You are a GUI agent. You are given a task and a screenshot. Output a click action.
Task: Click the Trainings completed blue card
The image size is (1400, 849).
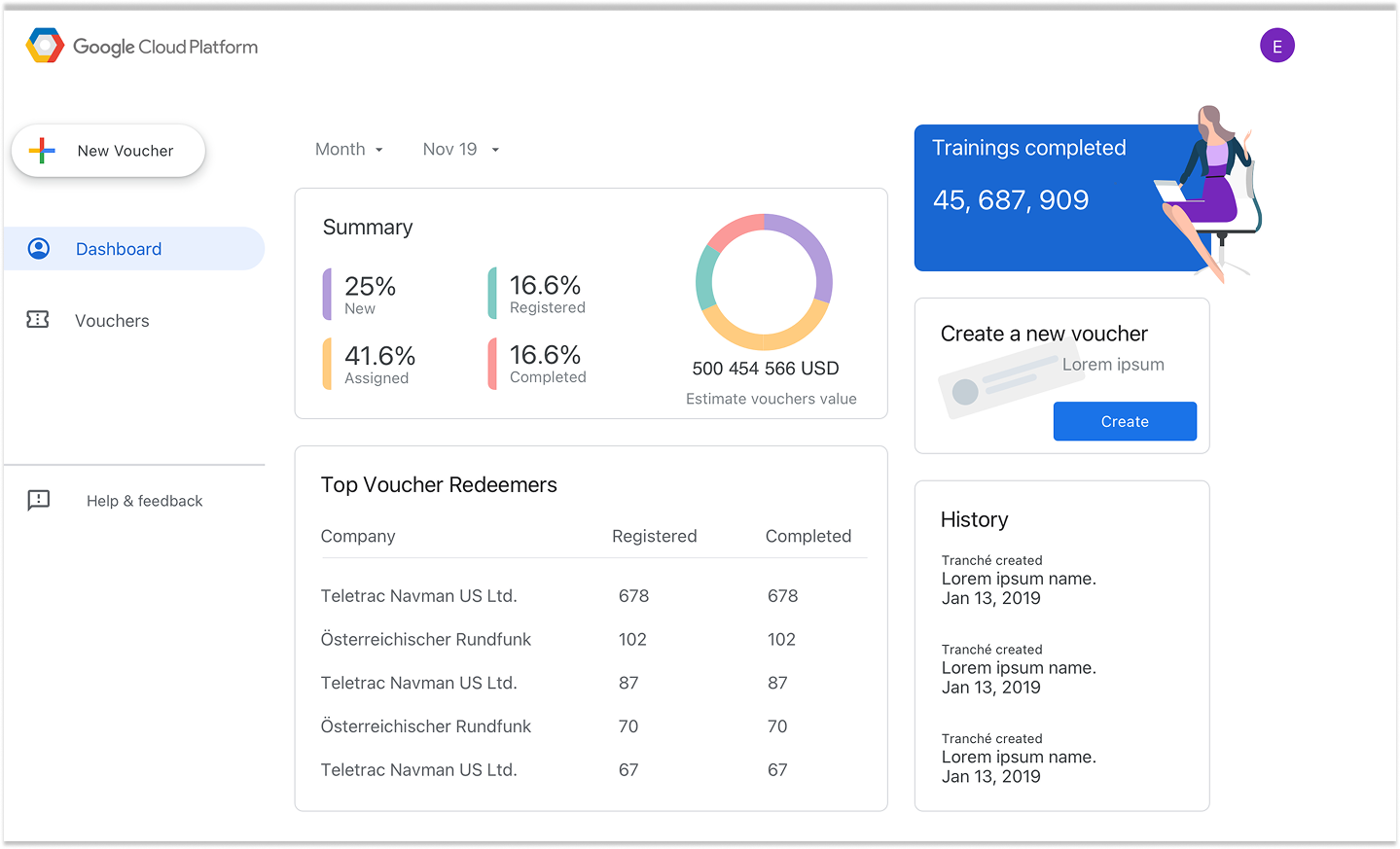click(1060, 197)
